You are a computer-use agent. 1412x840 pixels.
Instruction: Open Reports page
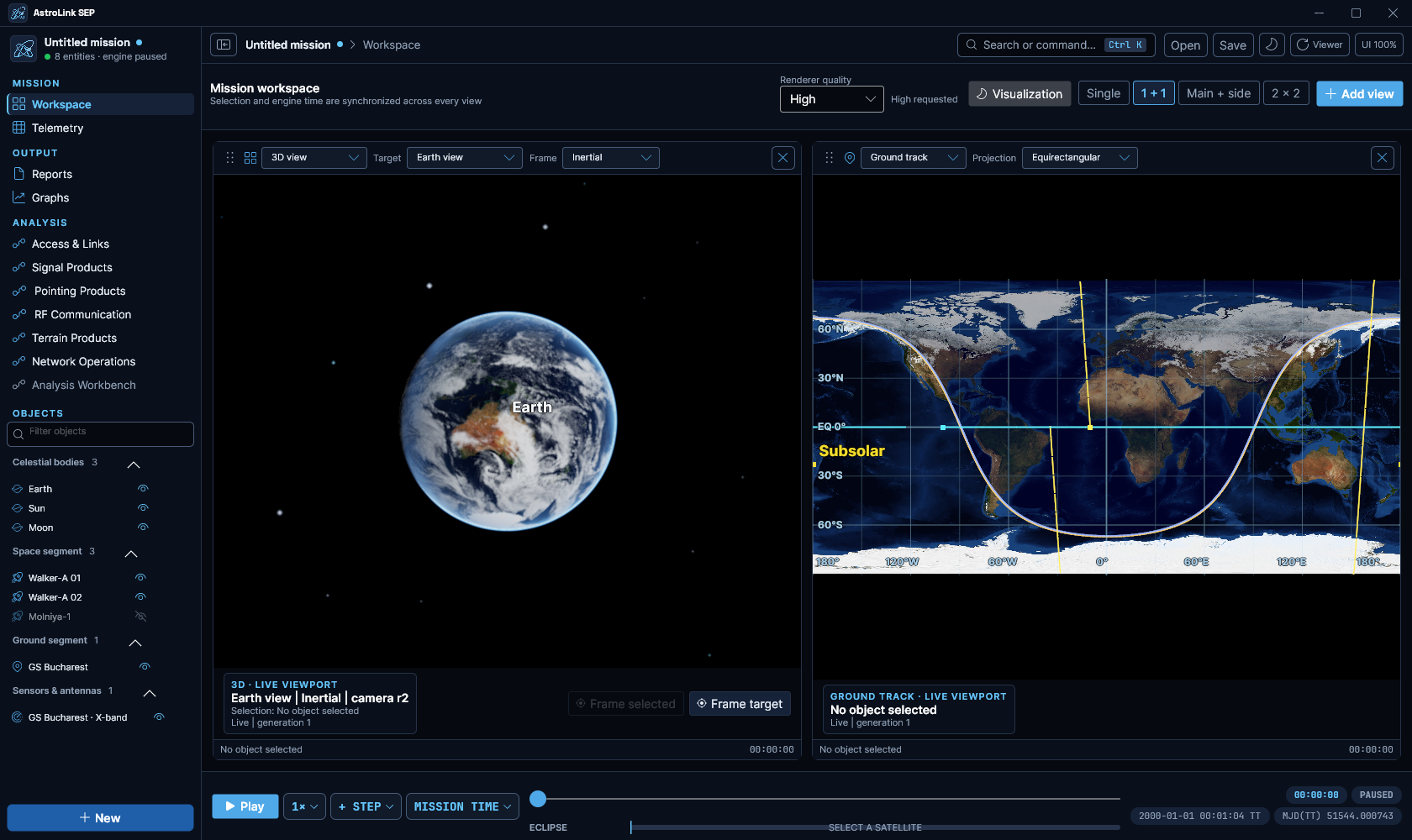[x=100, y=174]
